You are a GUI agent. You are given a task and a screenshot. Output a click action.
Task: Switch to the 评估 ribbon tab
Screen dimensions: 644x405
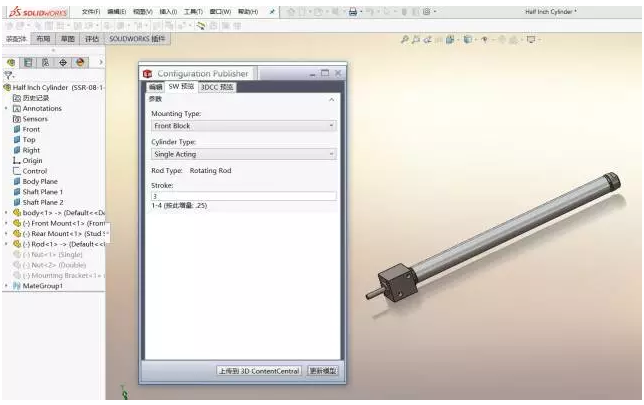[92, 39]
